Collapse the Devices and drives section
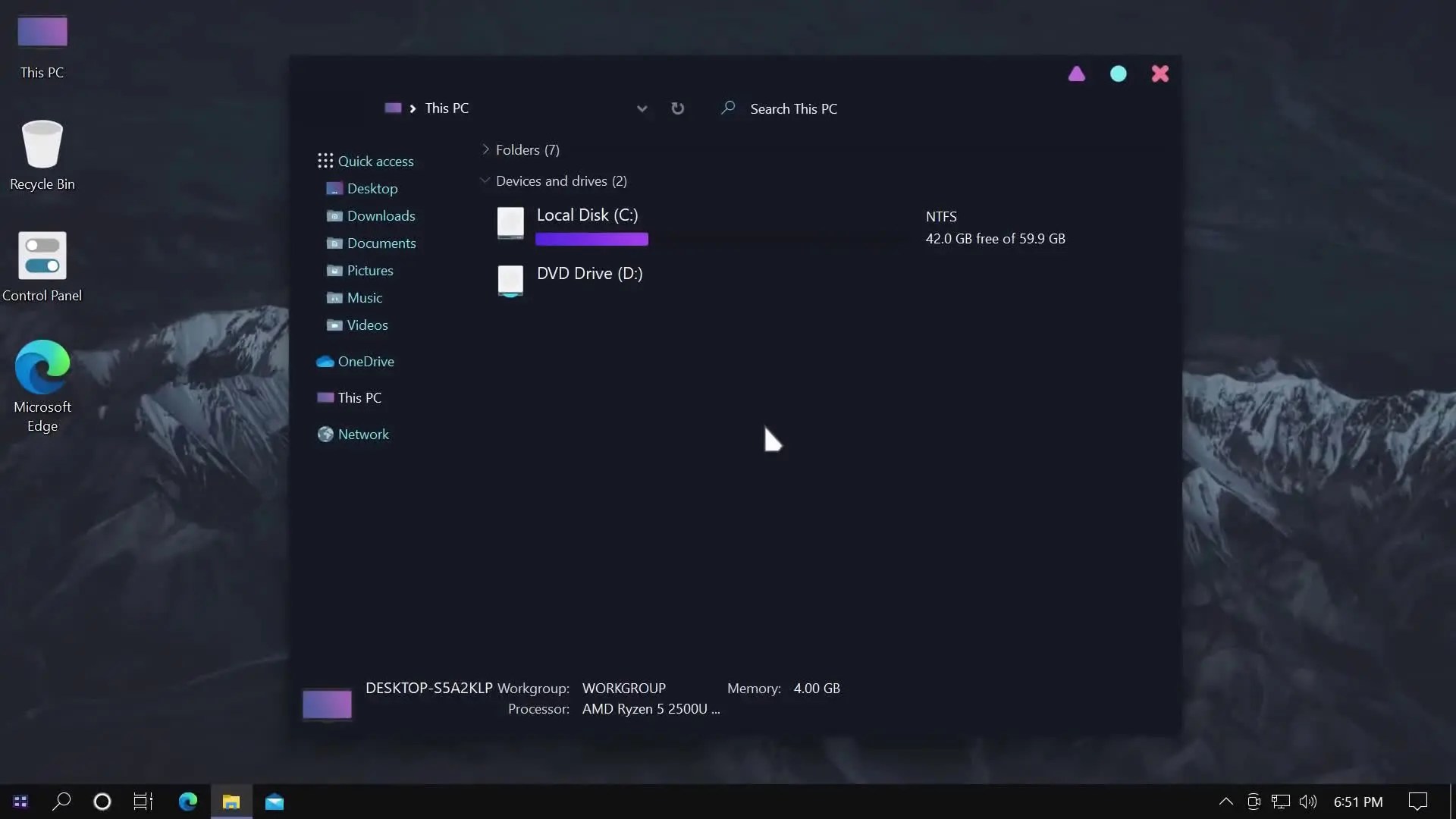Viewport: 1456px width, 819px height. tap(485, 180)
